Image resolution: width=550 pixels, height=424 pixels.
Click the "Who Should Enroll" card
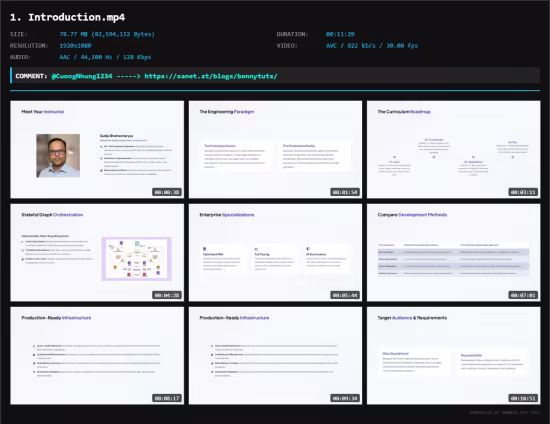[414, 362]
